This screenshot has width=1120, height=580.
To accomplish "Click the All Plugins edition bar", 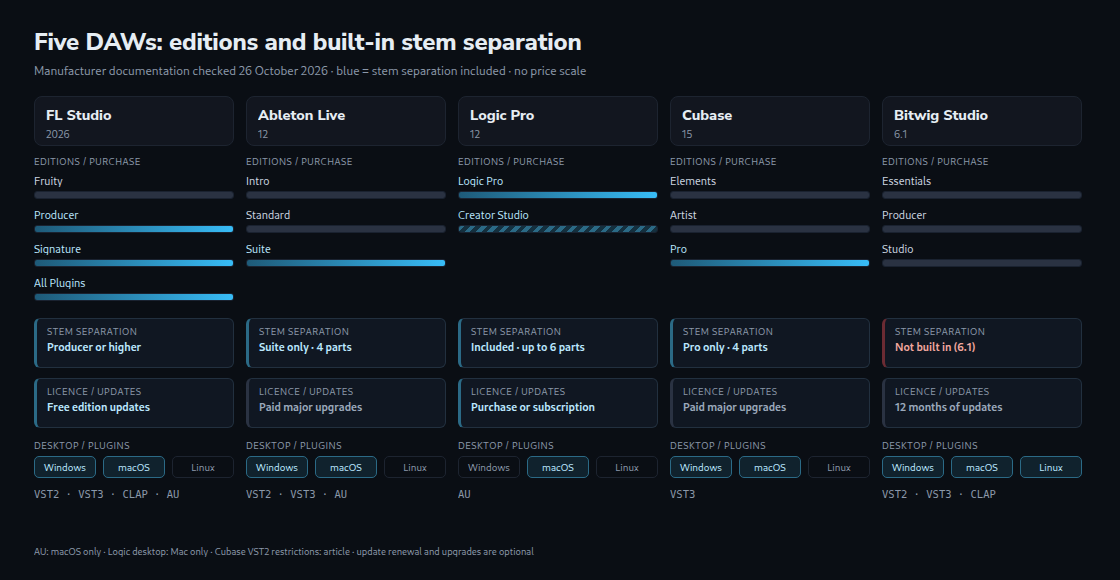I will [134, 297].
